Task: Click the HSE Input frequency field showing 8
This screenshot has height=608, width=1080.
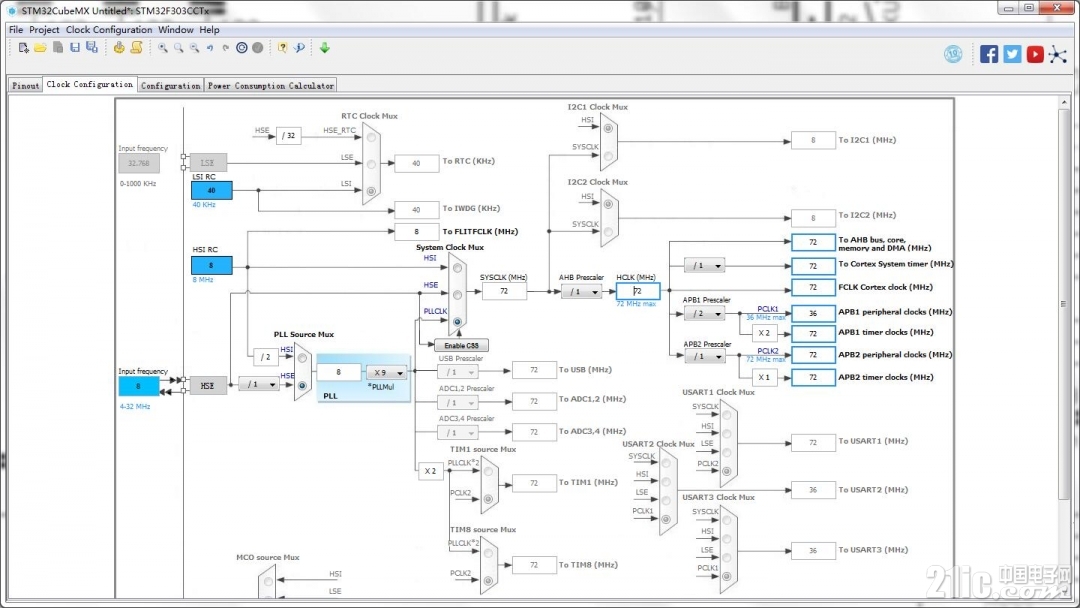Action: pyautogui.click(x=138, y=386)
